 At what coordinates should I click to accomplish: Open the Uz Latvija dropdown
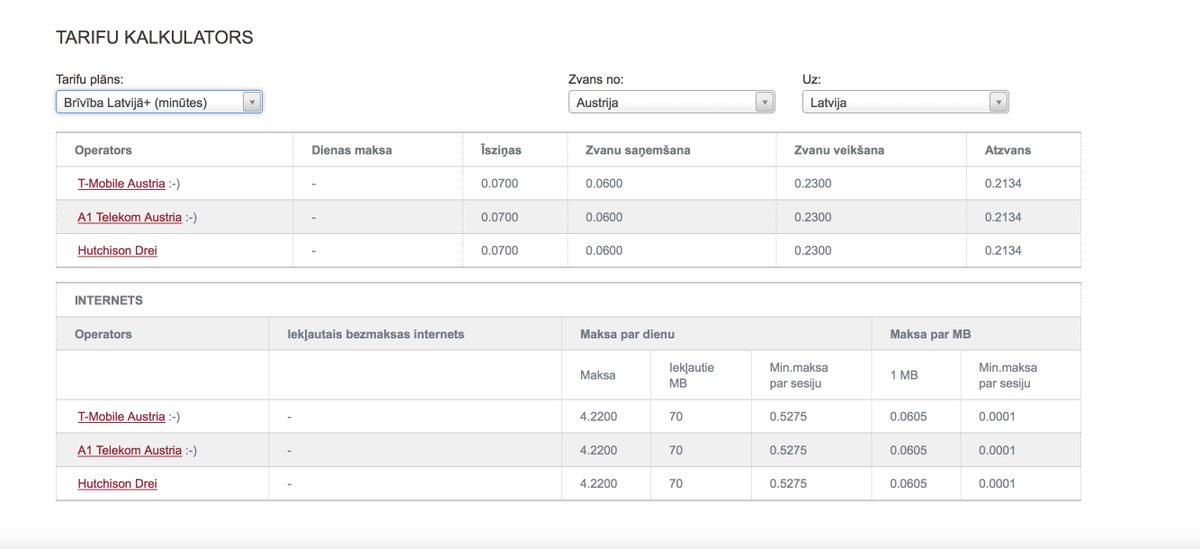point(905,102)
